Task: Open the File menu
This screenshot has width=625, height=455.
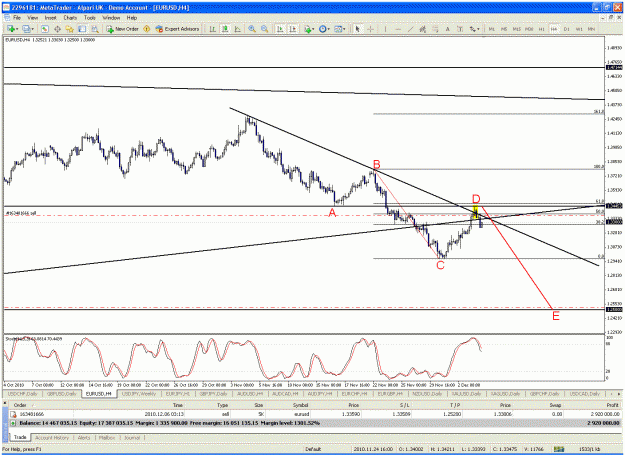Action: click(x=17, y=18)
